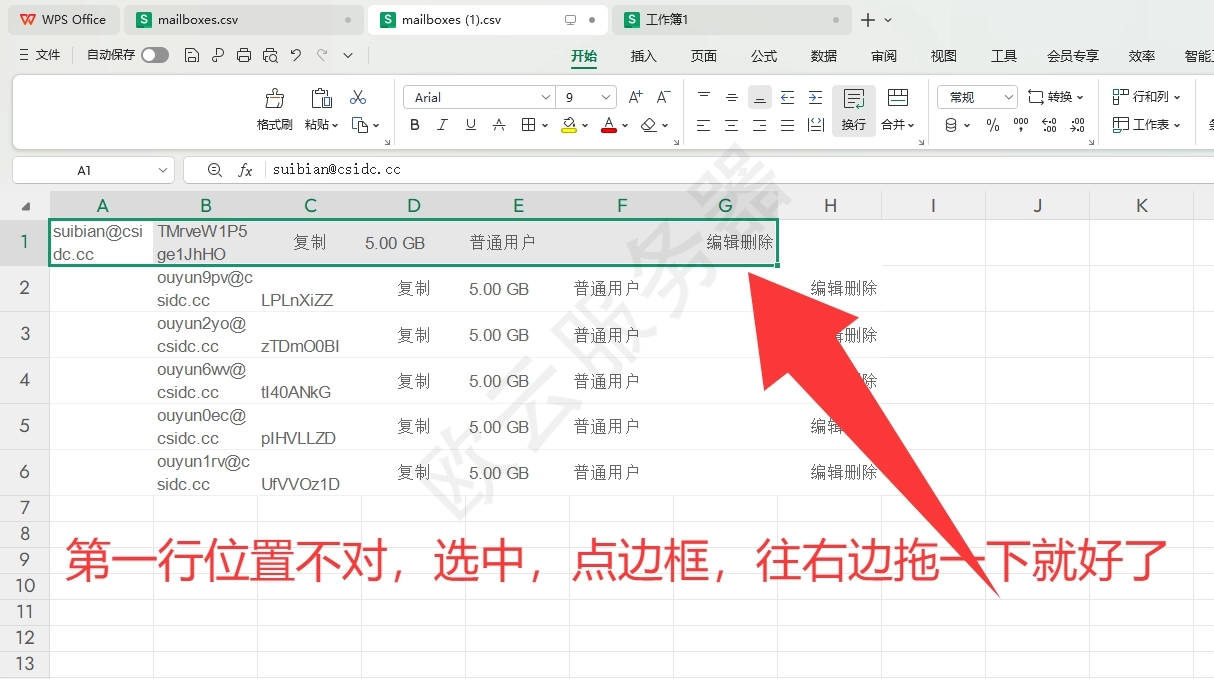Toggle Wrap Text (换行) button
The width and height of the screenshot is (1214, 679).
(854, 109)
